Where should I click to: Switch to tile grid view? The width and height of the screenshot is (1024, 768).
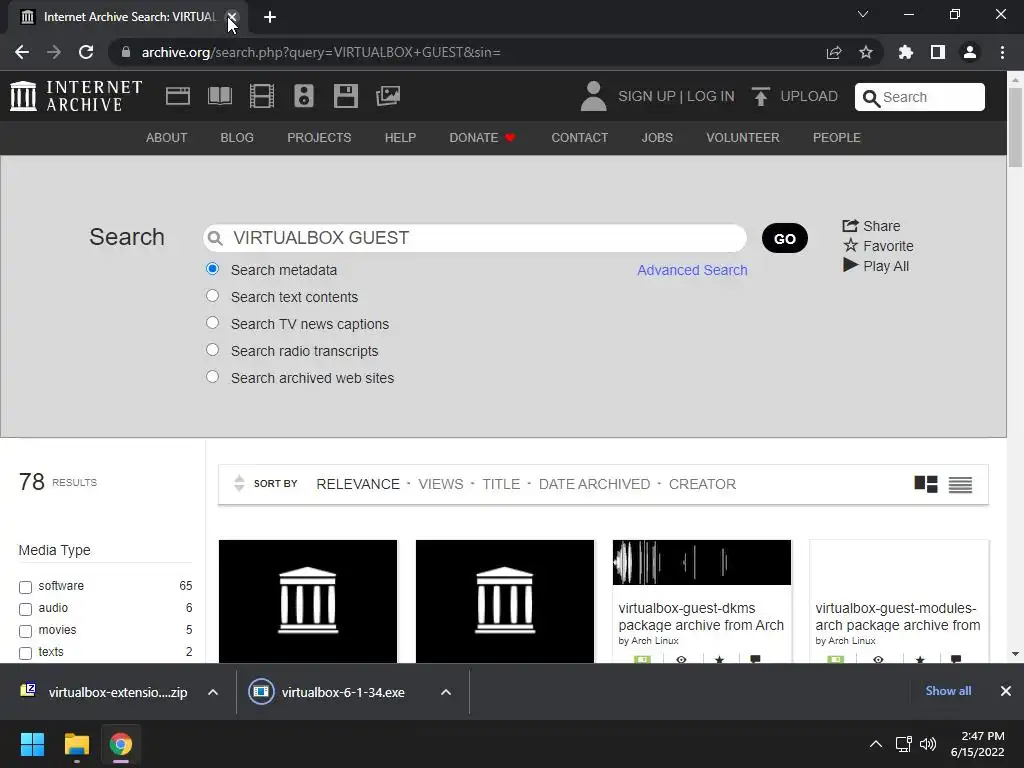pos(925,484)
